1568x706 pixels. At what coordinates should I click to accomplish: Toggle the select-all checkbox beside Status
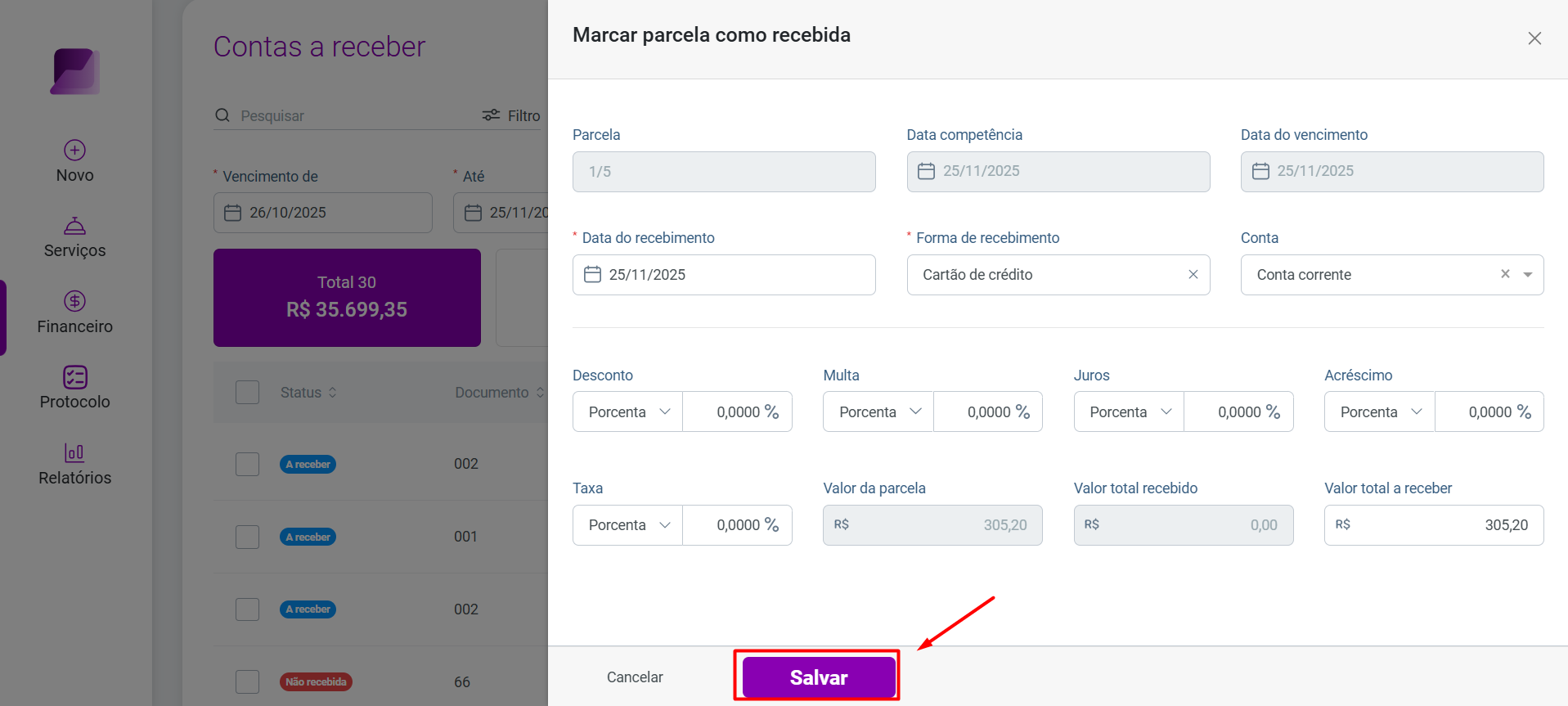click(x=247, y=392)
